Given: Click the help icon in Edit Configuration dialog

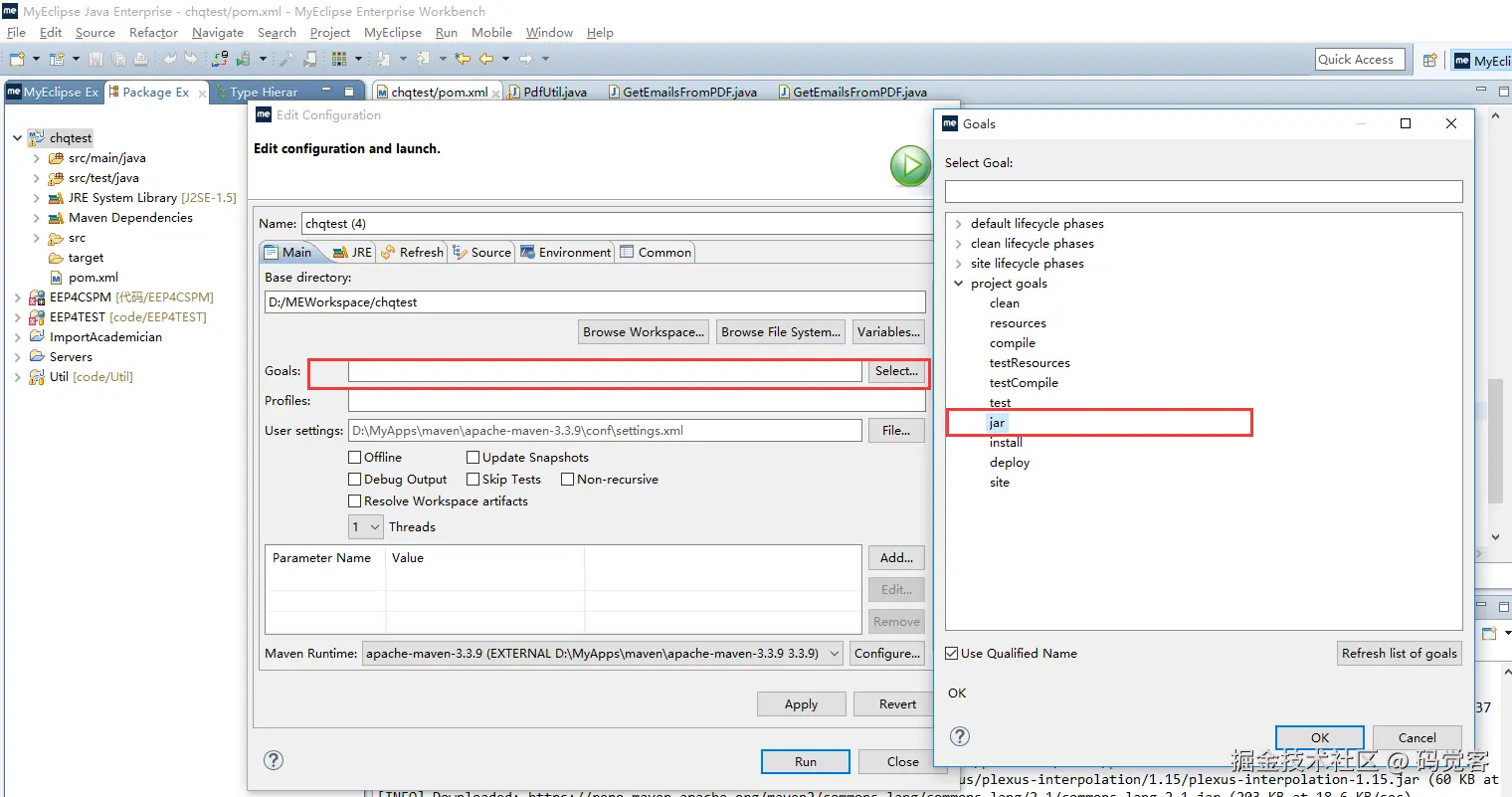Looking at the screenshot, I should click(x=274, y=760).
